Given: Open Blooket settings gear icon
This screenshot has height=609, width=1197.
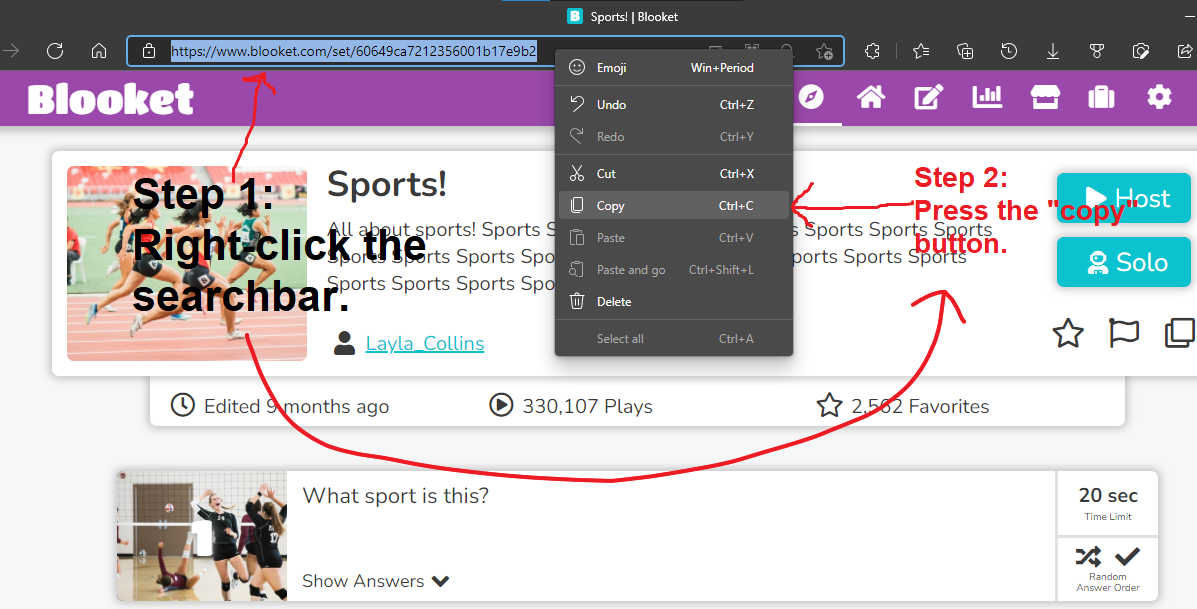Looking at the screenshot, I should click(1159, 97).
